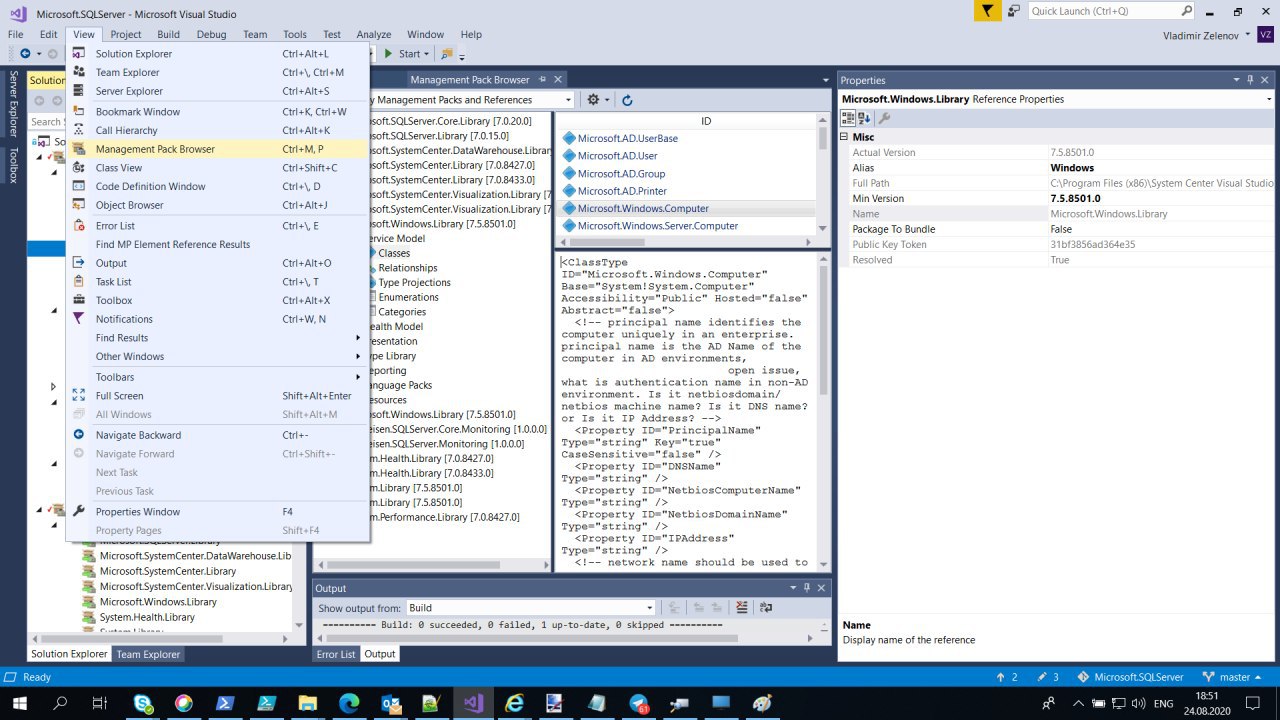Click the Toolbox menu item icon

click(x=79, y=300)
